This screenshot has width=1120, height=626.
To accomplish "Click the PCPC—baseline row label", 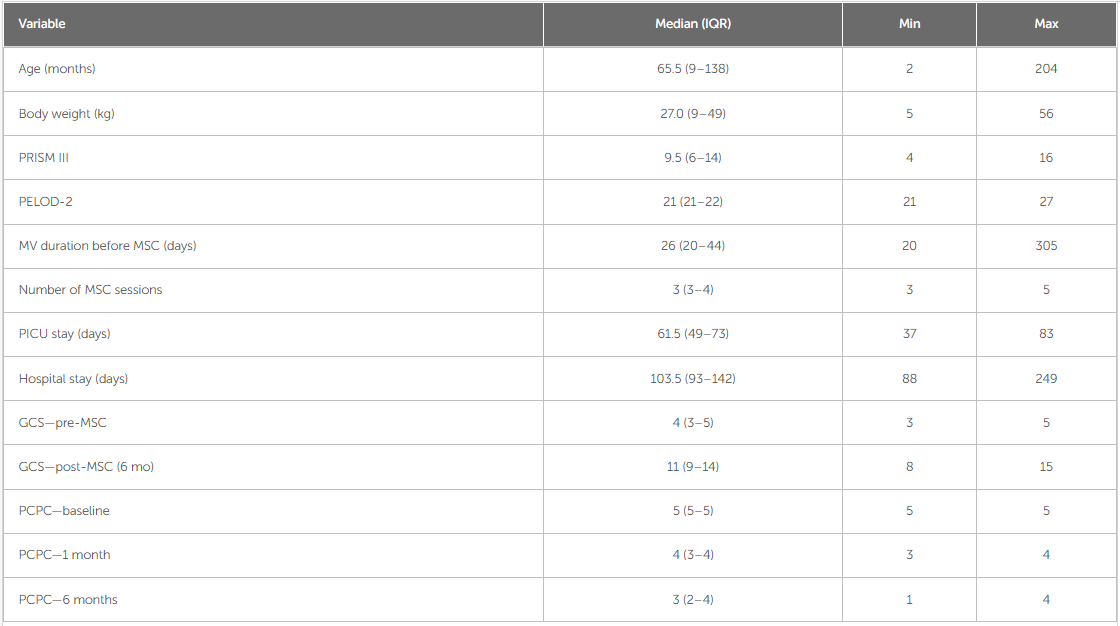I will coord(64,511).
